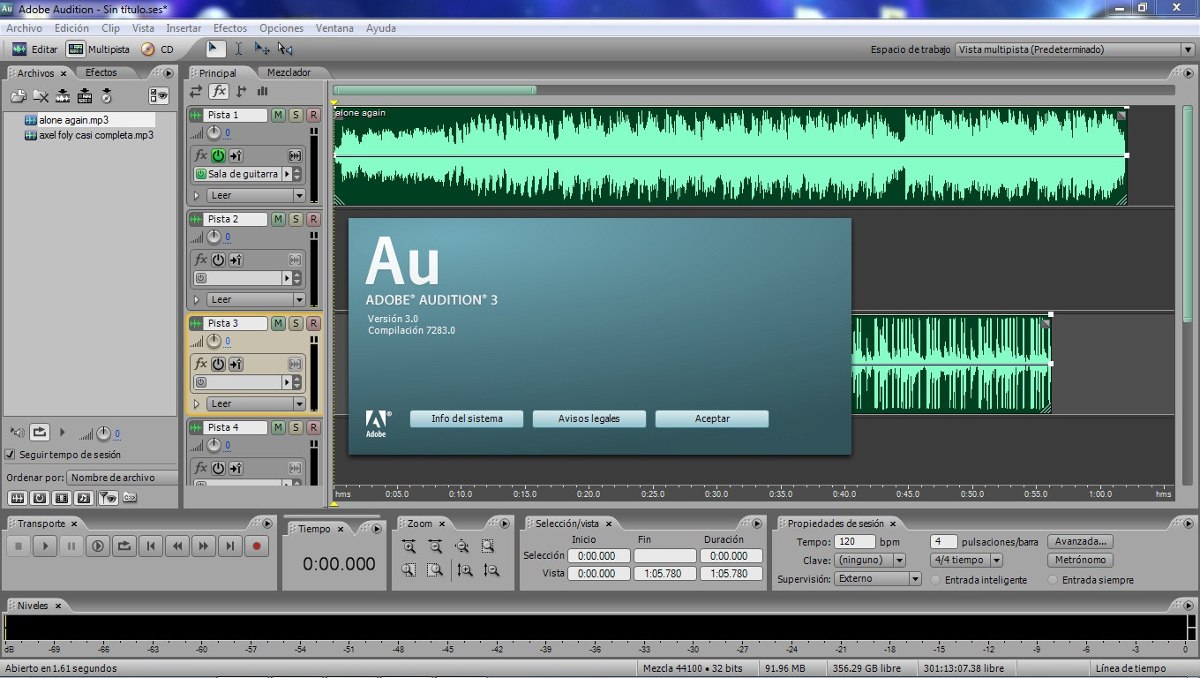Image resolution: width=1200 pixels, height=678 pixels.
Task: Expand Pista 1 automation lanes triangle
Action: coord(196,196)
